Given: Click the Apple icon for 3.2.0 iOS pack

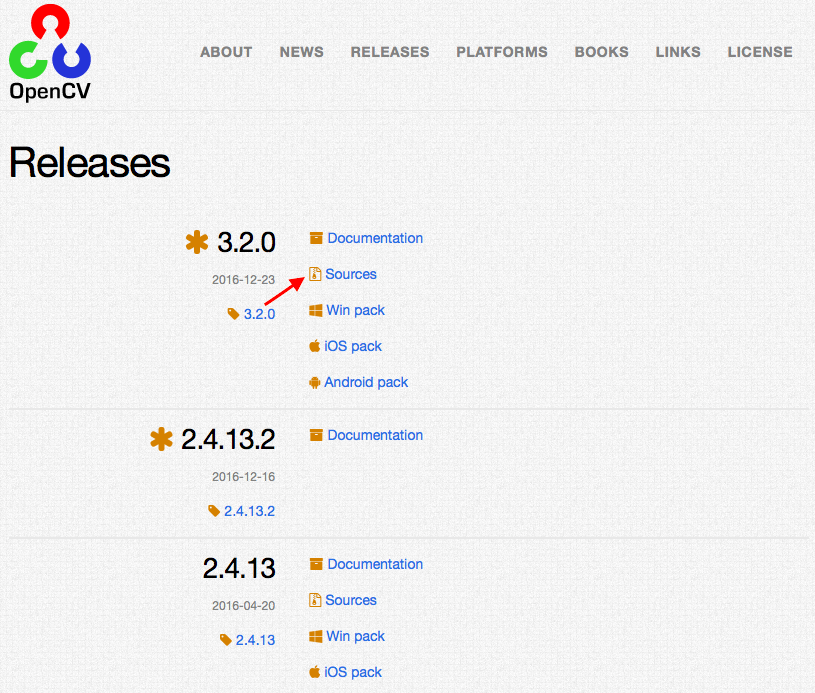Looking at the screenshot, I should tap(314, 346).
